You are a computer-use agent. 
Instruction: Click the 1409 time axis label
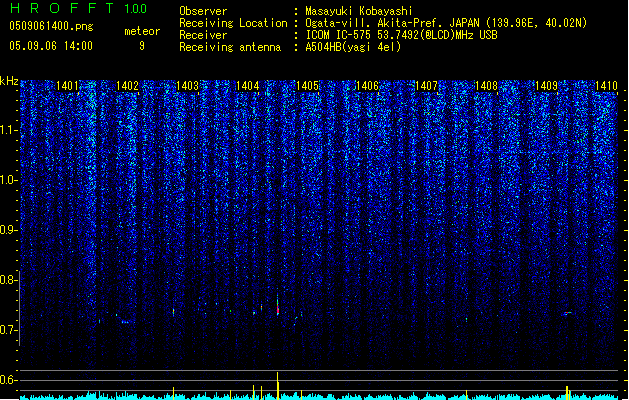coord(546,86)
